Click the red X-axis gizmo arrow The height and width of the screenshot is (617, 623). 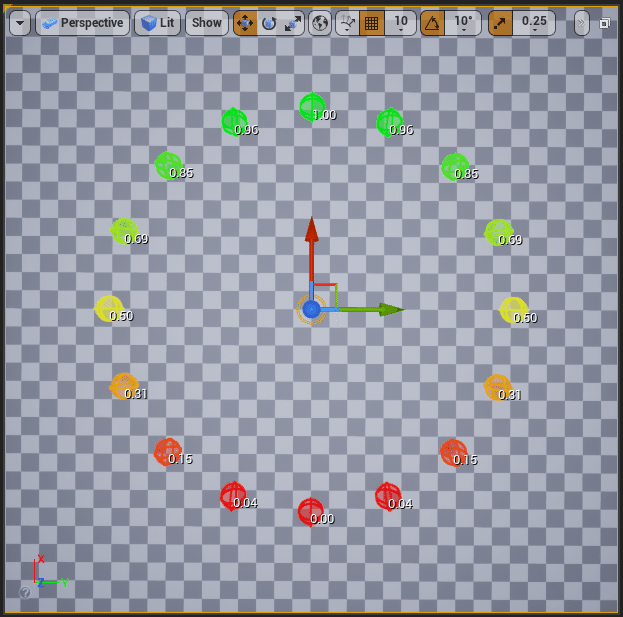click(312, 248)
